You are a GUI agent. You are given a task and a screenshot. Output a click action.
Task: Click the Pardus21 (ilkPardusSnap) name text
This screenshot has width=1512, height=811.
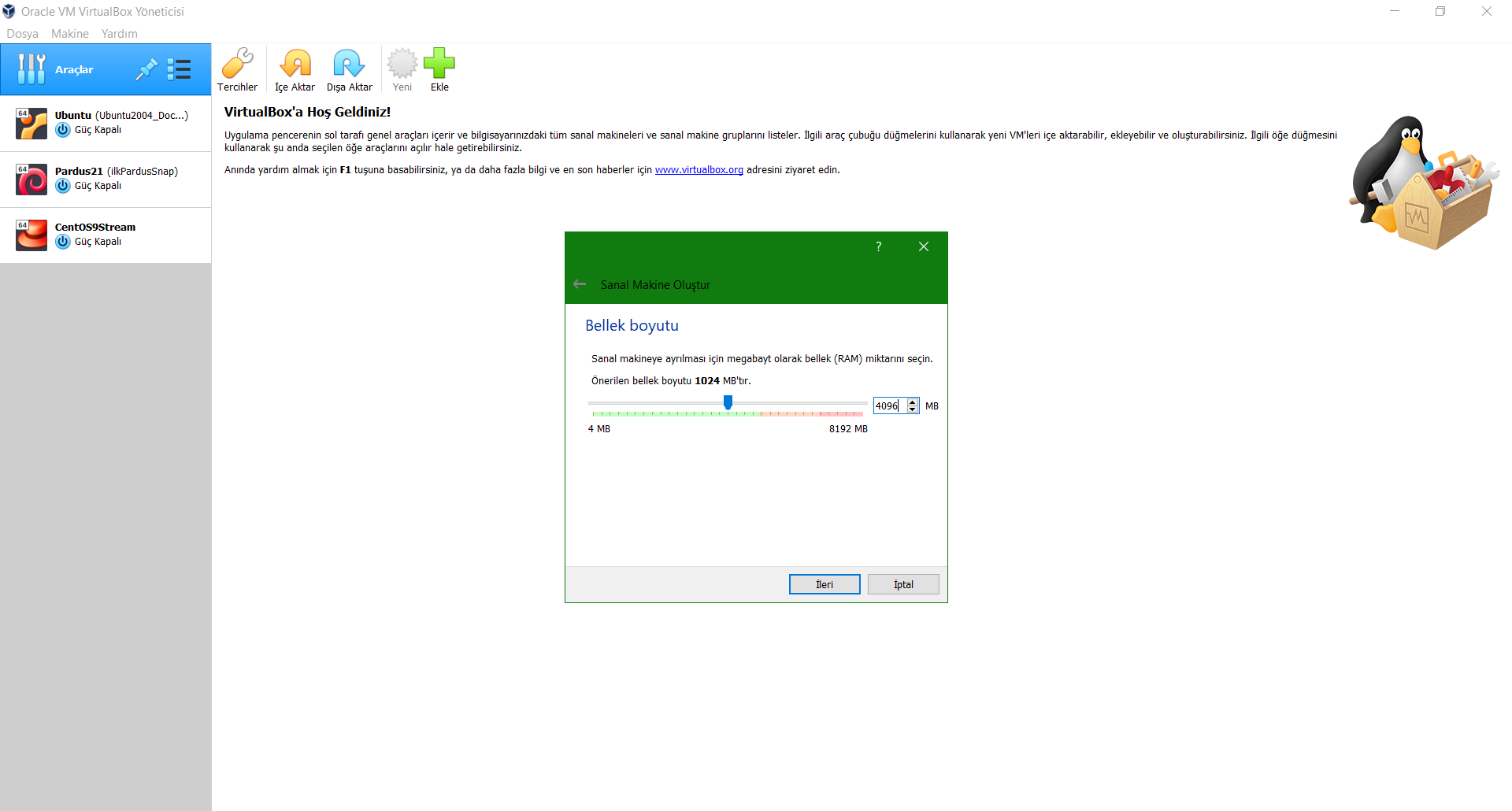pyautogui.click(x=117, y=172)
